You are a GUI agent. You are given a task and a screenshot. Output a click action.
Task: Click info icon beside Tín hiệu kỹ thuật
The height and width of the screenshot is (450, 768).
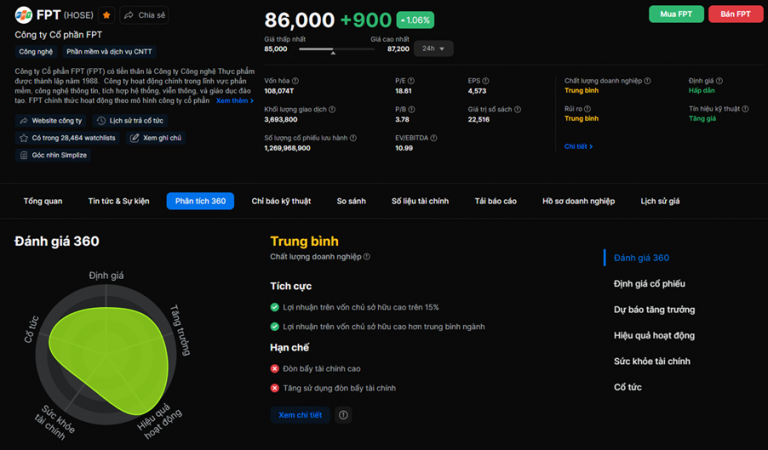click(745, 108)
